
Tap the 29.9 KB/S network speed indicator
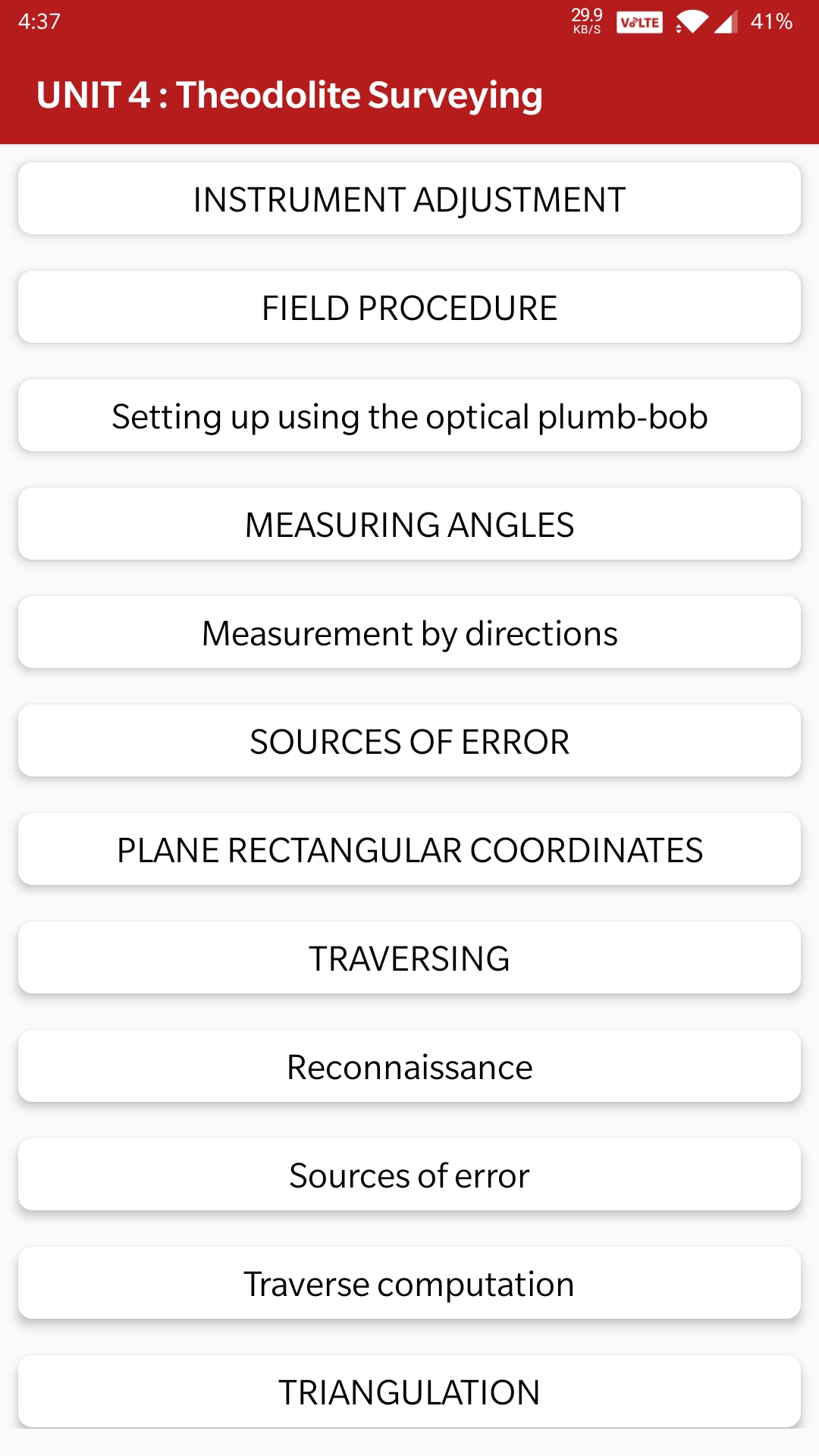(x=587, y=21)
